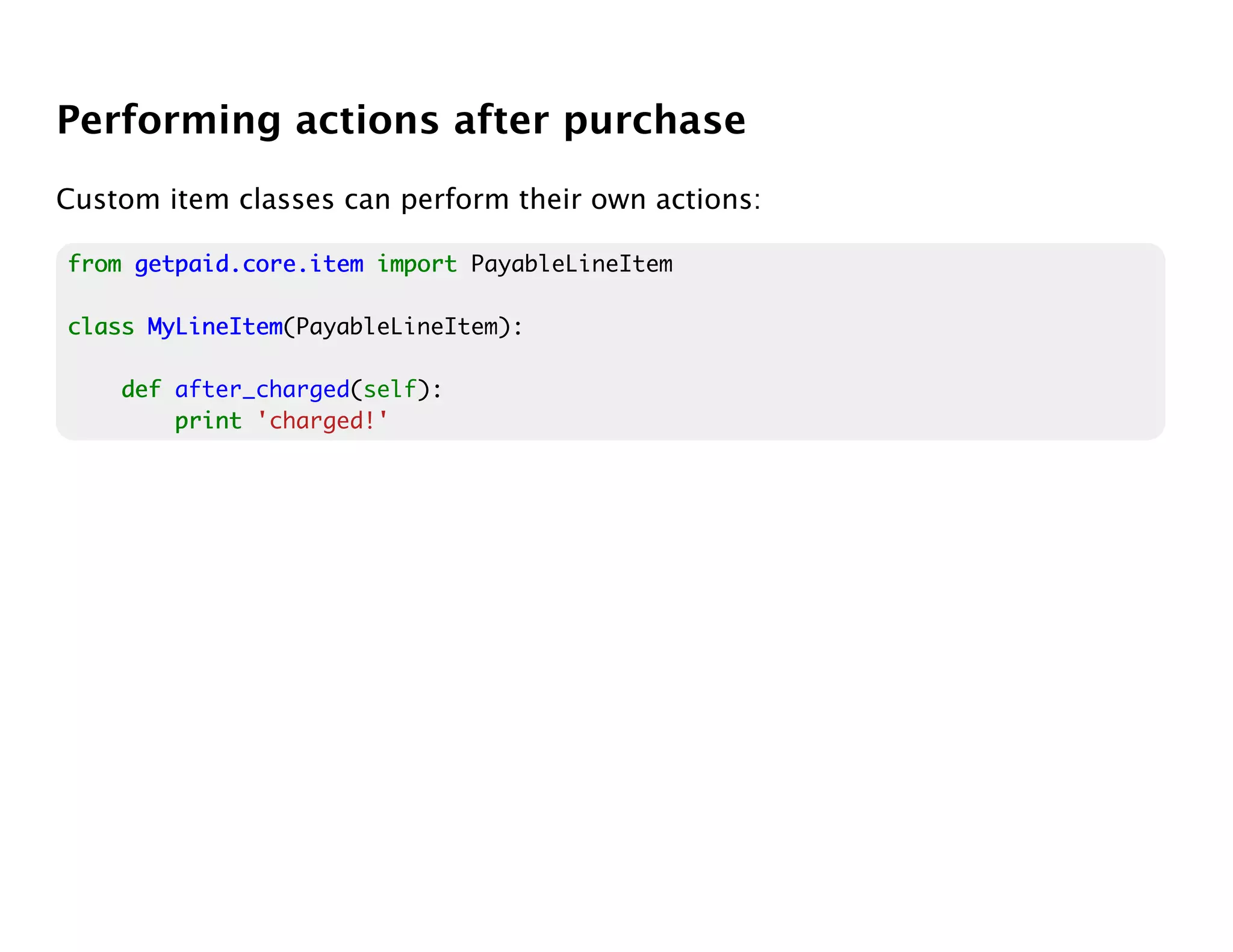Click the PayableLineItem base class in parentheses
Image resolution: width=1233 pixels, height=952 pixels.
click(397, 327)
